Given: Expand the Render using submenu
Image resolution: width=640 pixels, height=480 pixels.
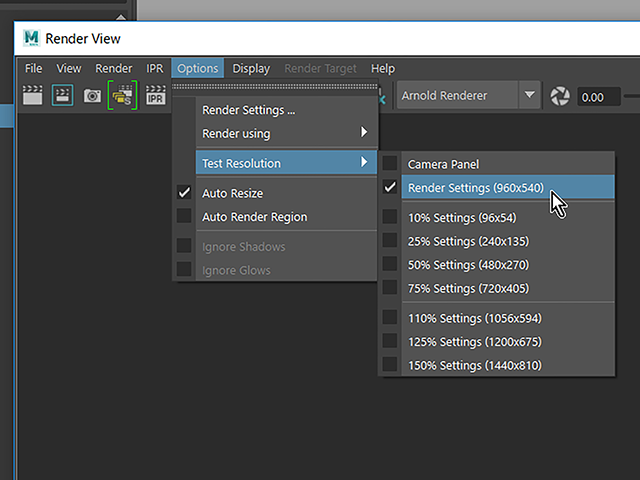Looking at the screenshot, I should [x=287, y=133].
